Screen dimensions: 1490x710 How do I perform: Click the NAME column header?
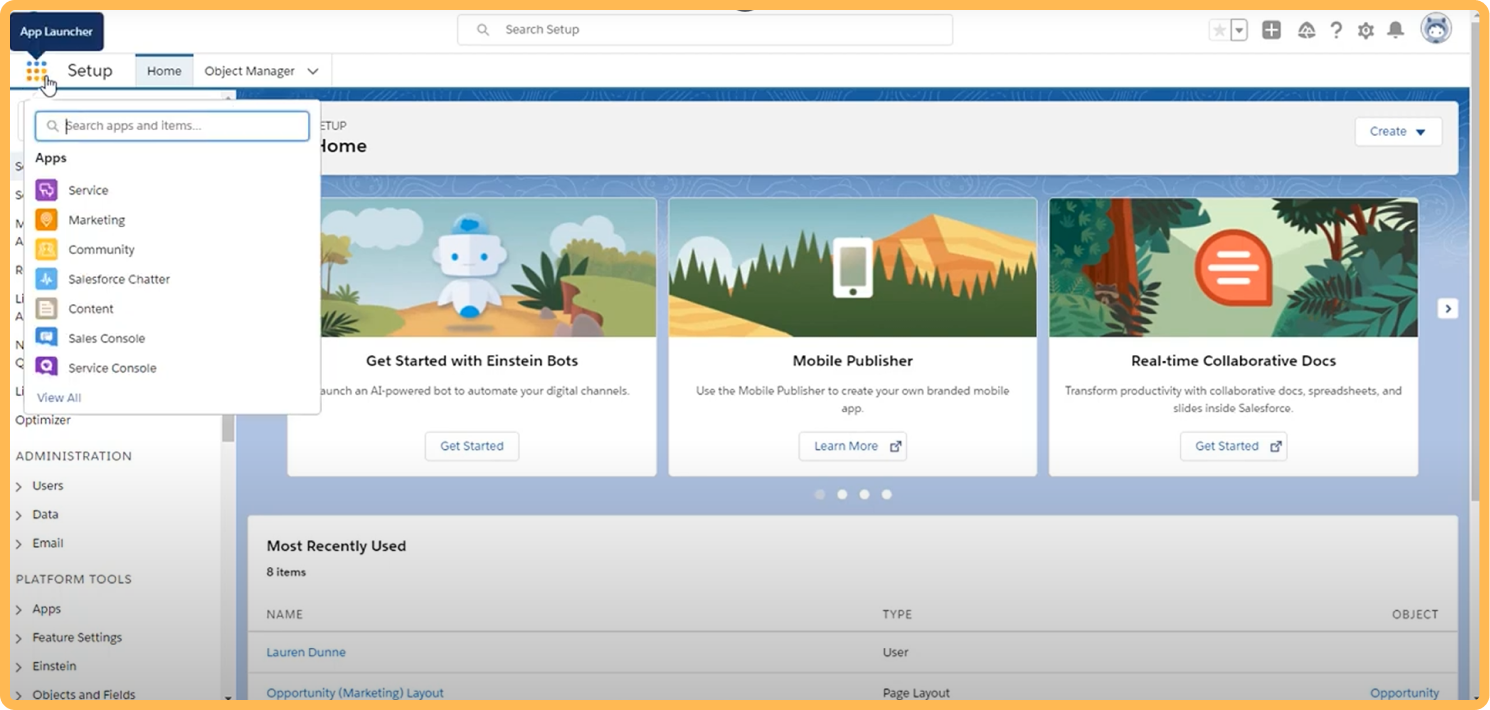pyautogui.click(x=285, y=614)
